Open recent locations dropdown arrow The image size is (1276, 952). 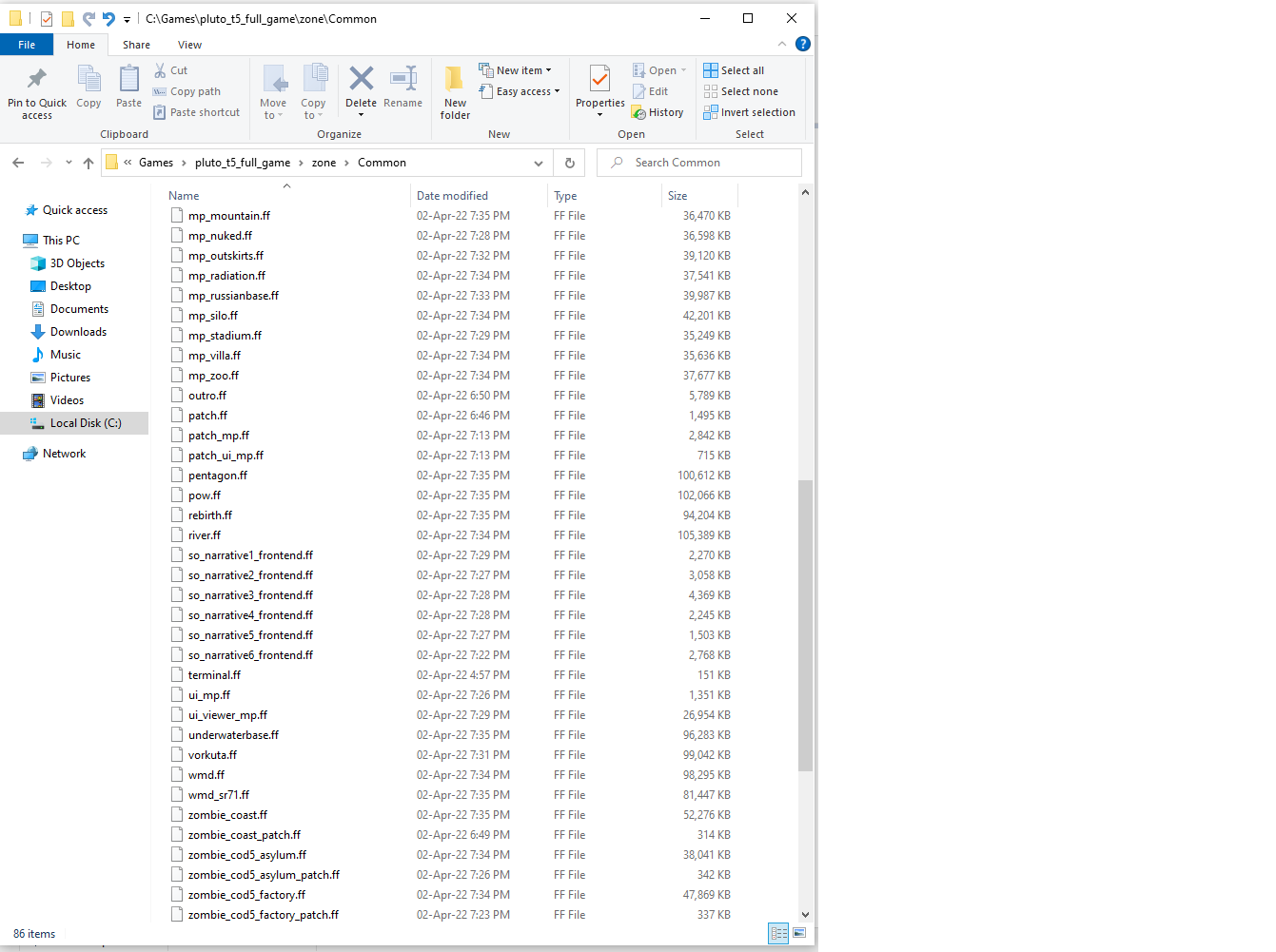click(x=69, y=163)
